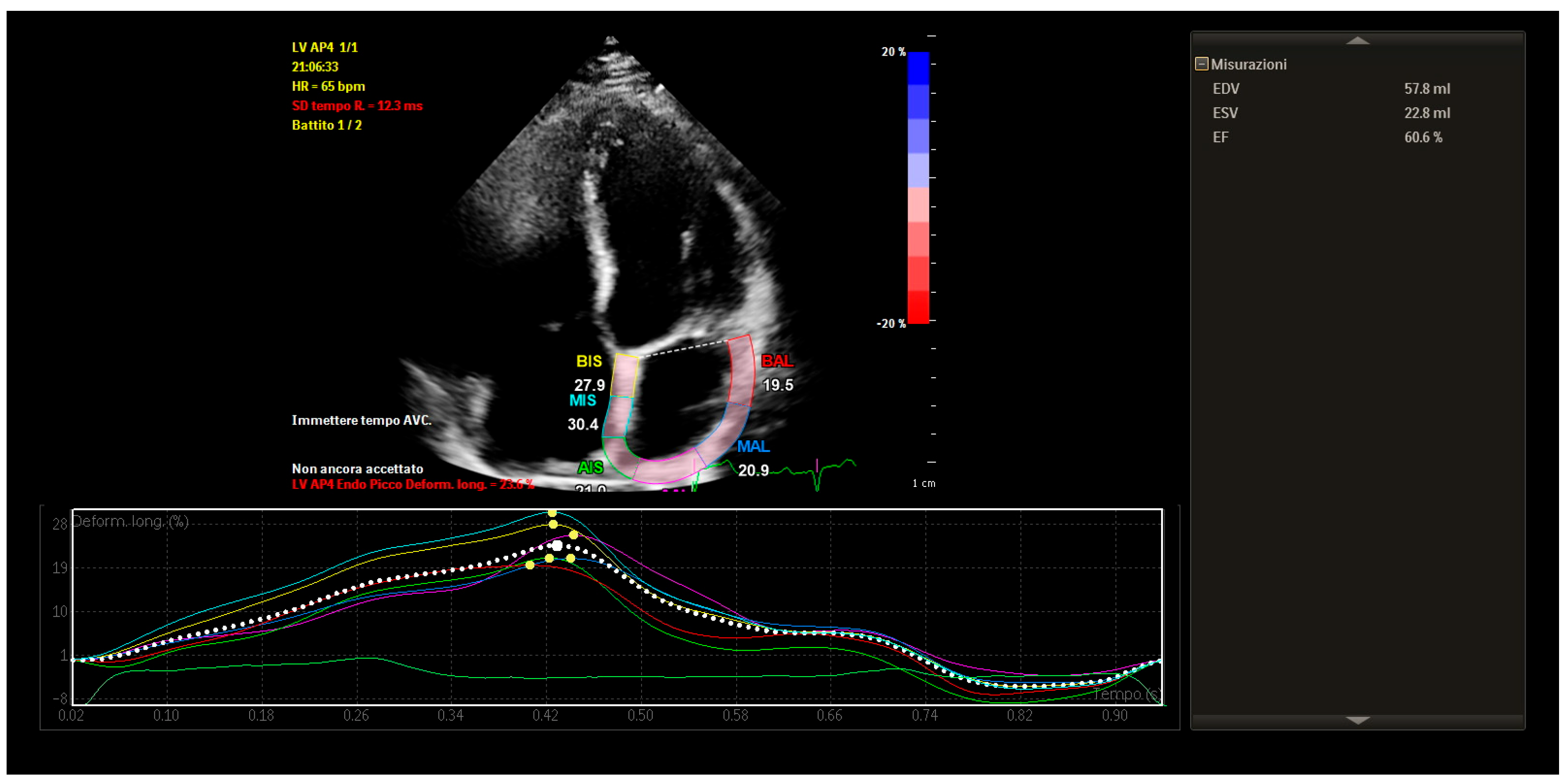Click the 'Non ancora accettato' status text
1568x784 pixels.
[x=357, y=469]
